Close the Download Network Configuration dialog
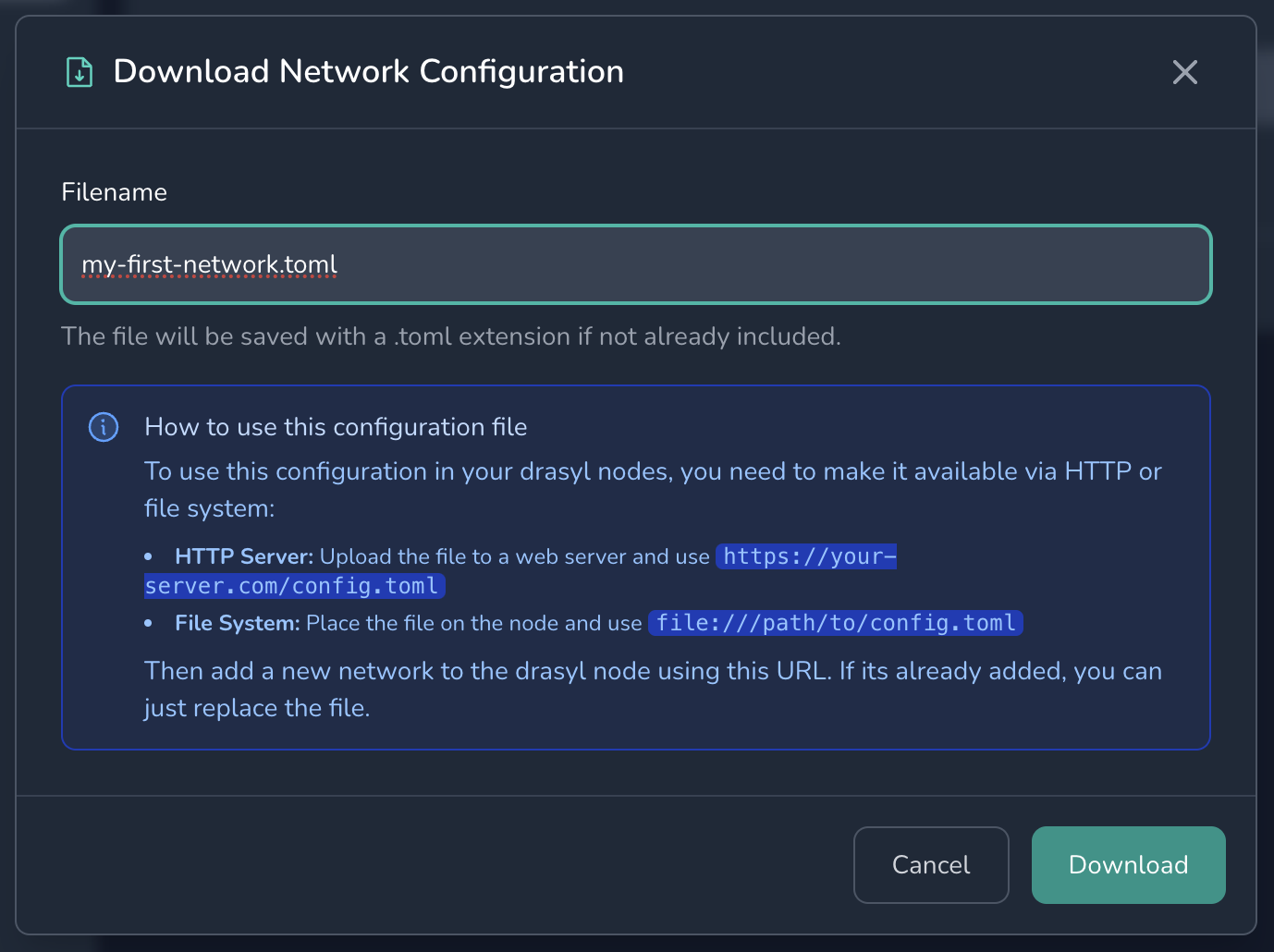 [1184, 72]
